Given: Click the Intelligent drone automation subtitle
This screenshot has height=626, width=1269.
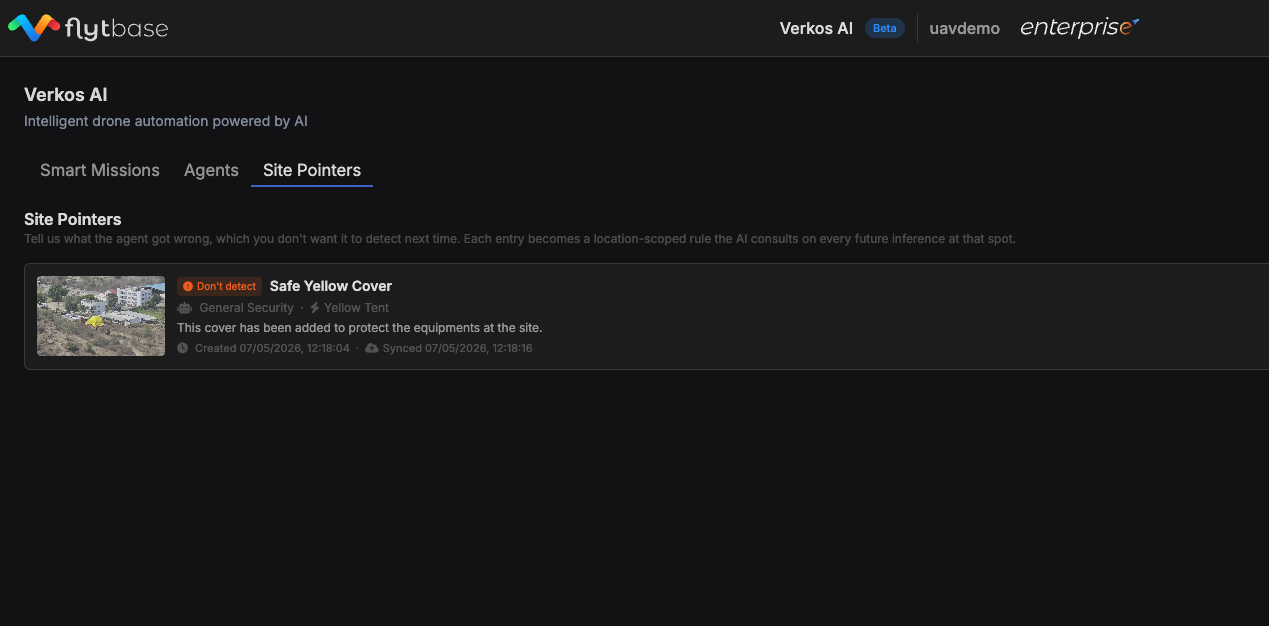Looking at the screenshot, I should (x=166, y=121).
